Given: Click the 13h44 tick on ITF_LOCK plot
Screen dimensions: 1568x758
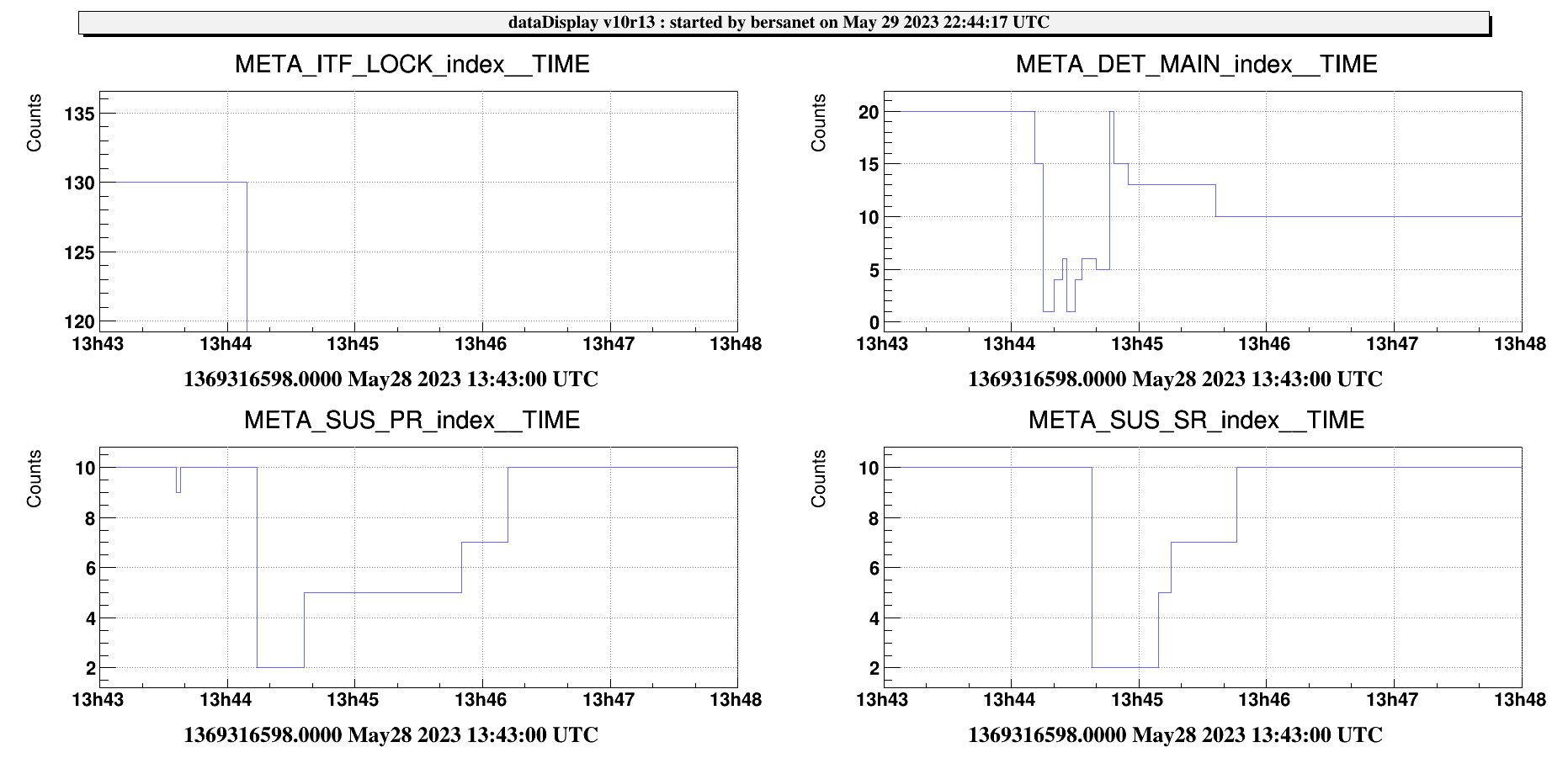Looking at the screenshot, I should [x=226, y=344].
